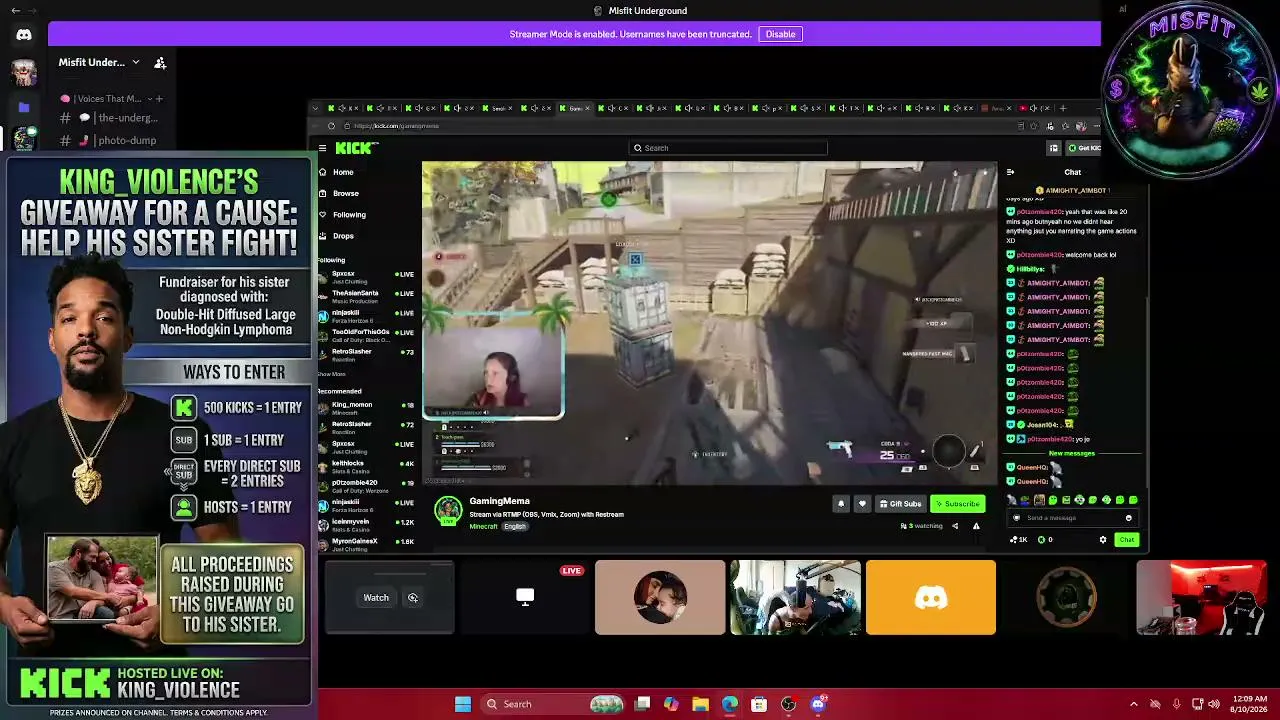Open Discord from the taskbar
This screenshot has height=720, width=1280.
point(818,704)
